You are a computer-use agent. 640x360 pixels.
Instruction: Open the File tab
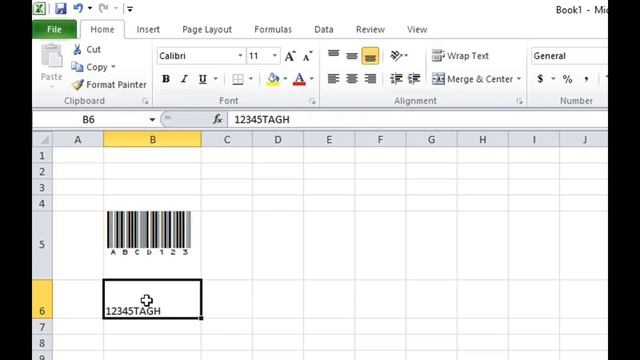pos(54,29)
